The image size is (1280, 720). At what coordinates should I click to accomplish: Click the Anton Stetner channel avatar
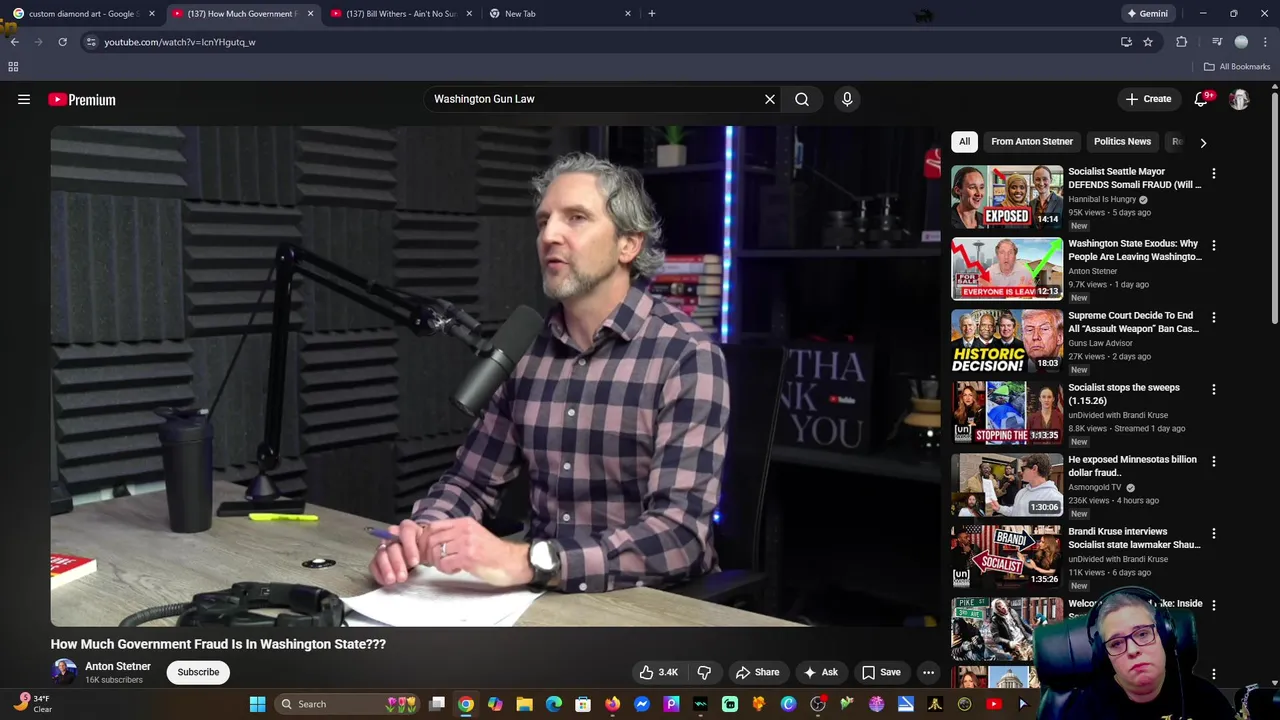pyautogui.click(x=64, y=672)
